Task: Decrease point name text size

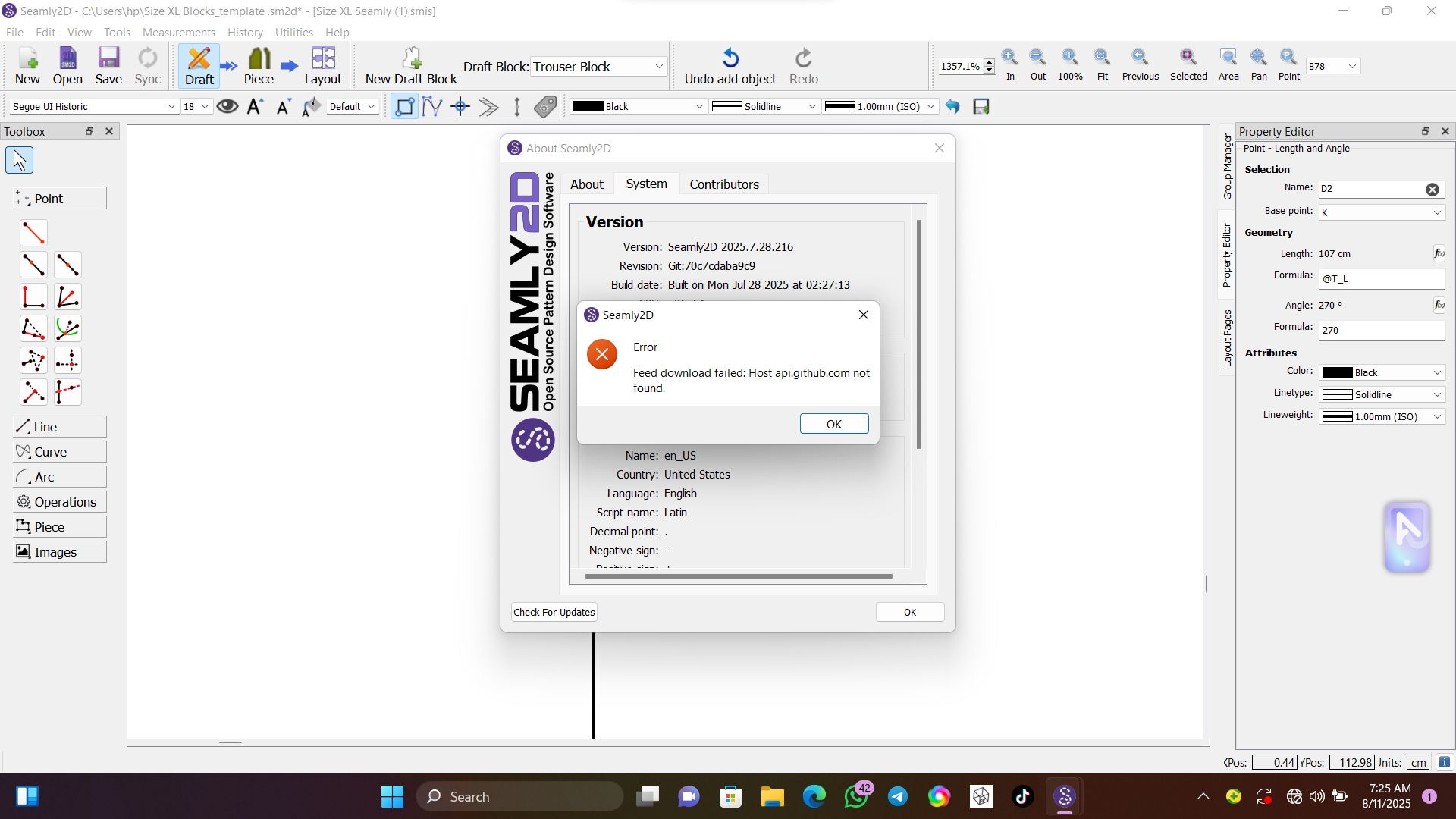Action: click(284, 106)
